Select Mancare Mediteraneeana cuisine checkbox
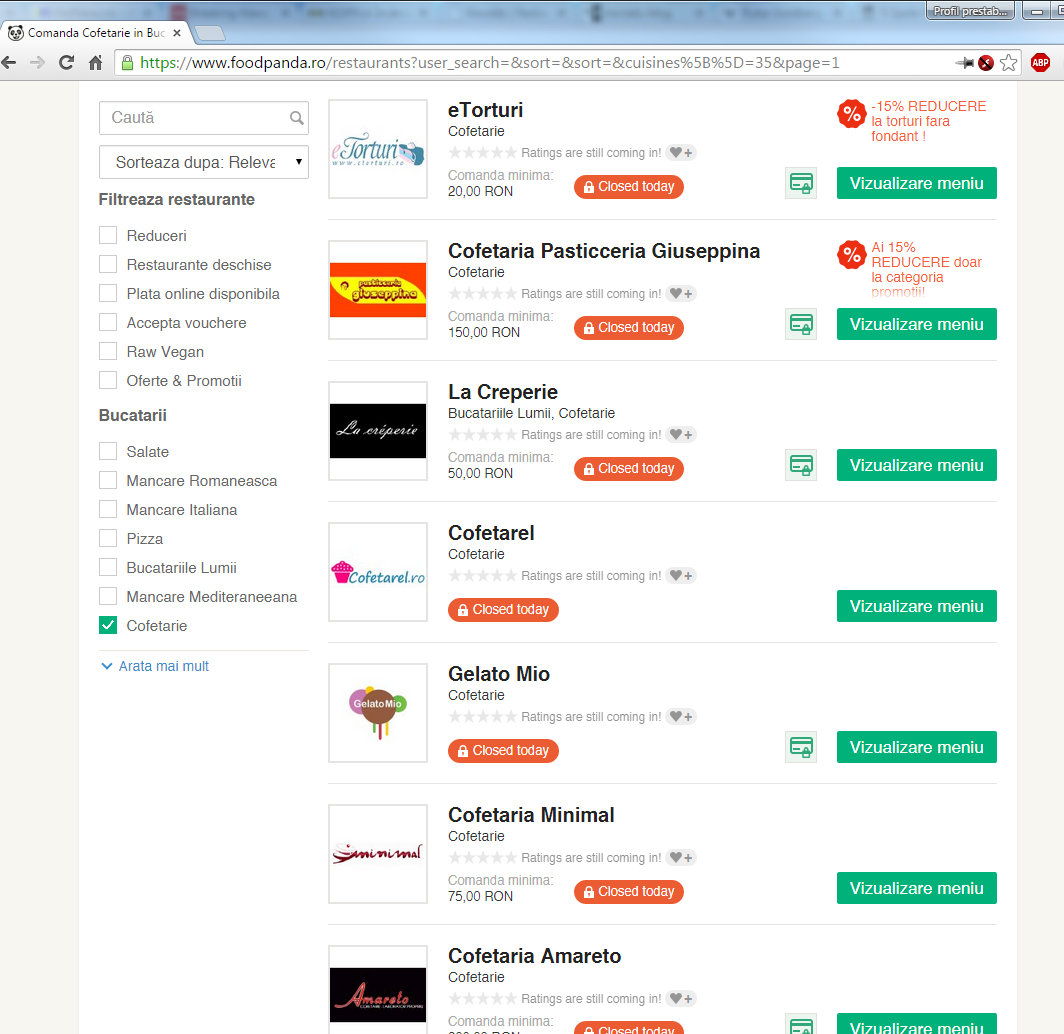The width and height of the screenshot is (1064, 1034). 108,596
